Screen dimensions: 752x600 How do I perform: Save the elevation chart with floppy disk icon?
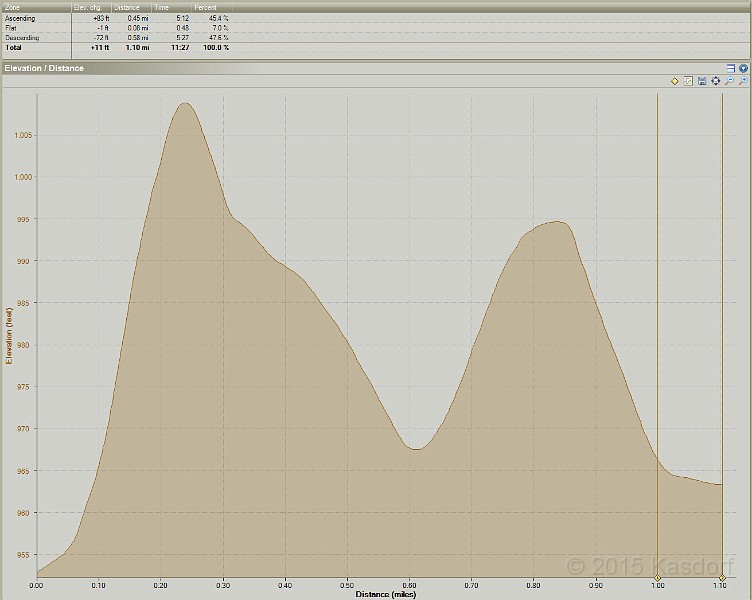(702, 81)
